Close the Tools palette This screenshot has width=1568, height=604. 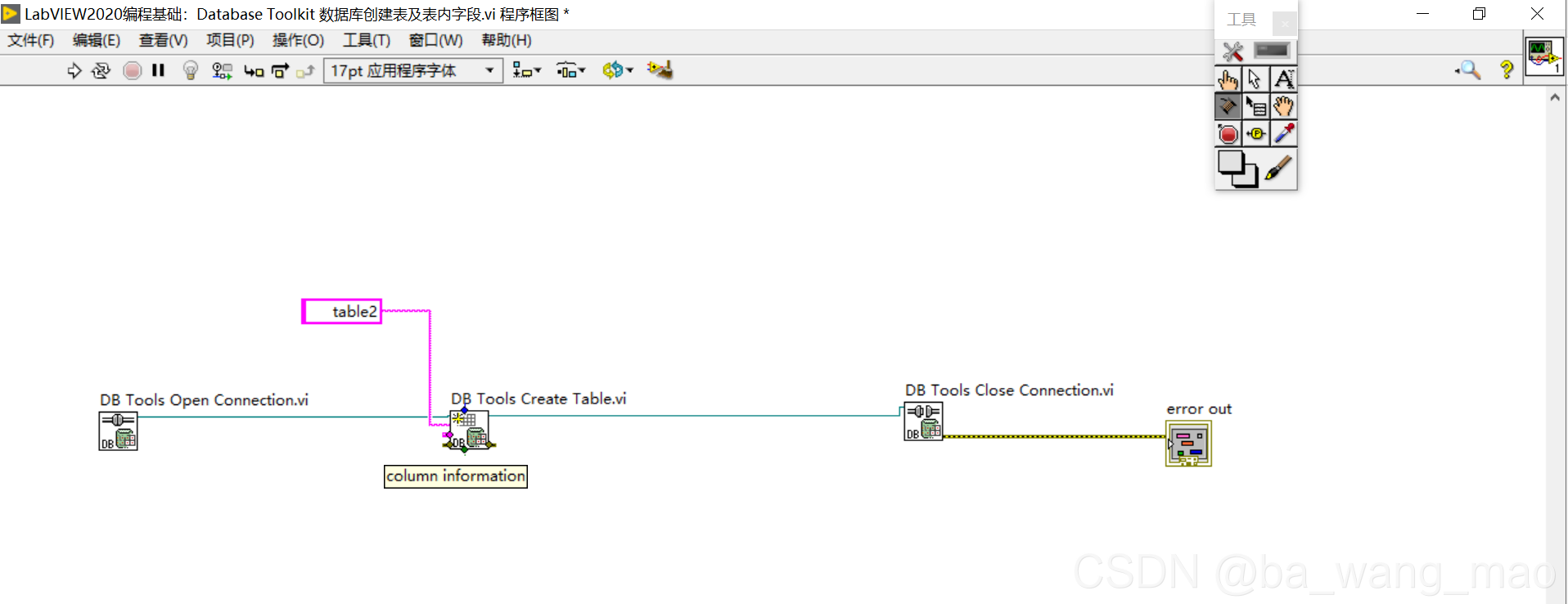[1284, 23]
